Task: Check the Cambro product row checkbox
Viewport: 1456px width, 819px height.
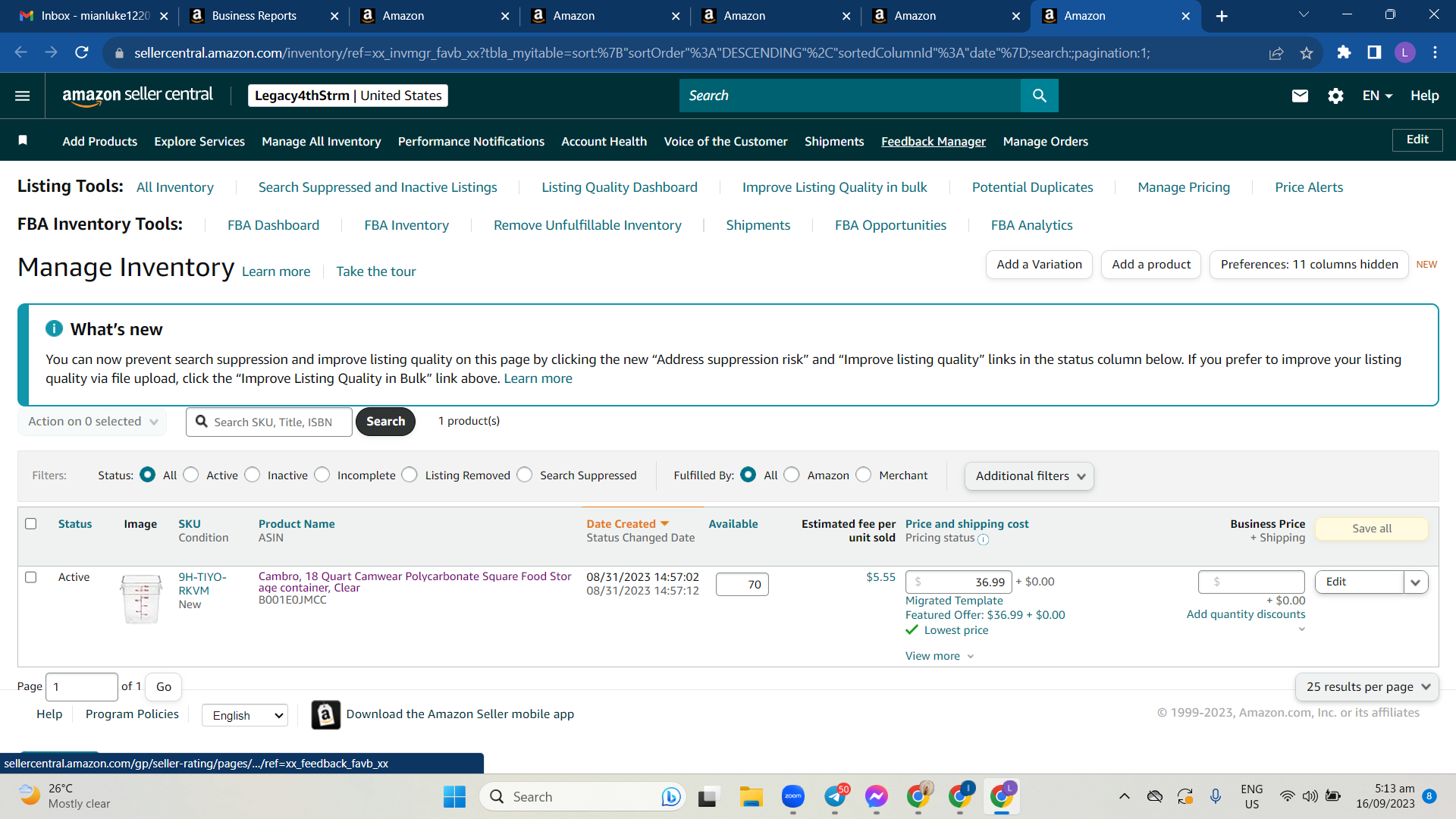Action: (x=31, y=577)
